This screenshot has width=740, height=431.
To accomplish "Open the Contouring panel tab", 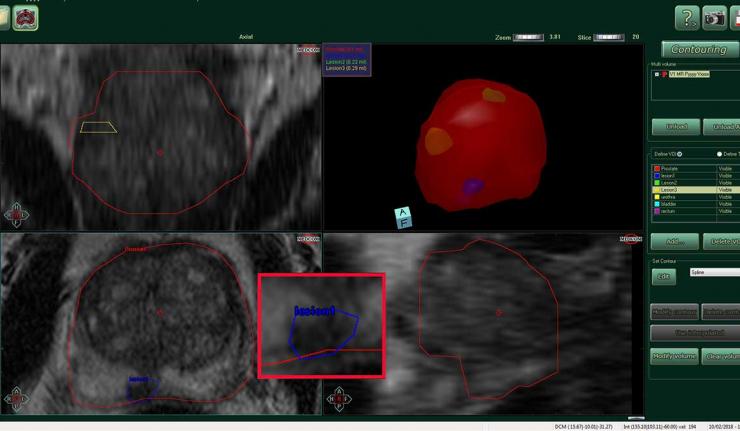I will (x=700, y=49).
